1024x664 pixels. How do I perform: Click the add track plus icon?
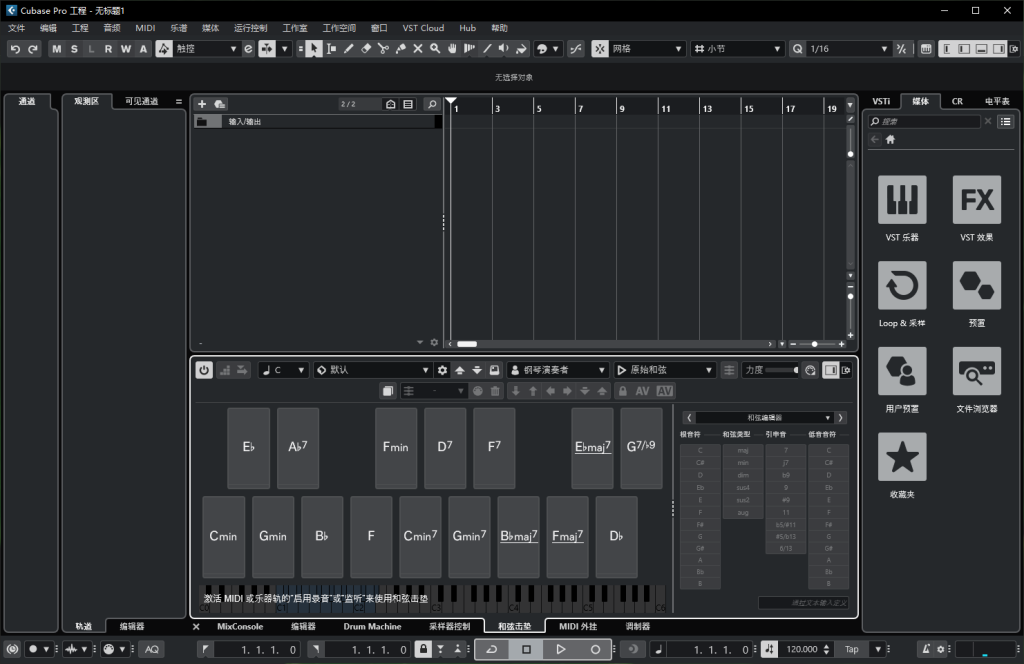(x=202, y=104)
